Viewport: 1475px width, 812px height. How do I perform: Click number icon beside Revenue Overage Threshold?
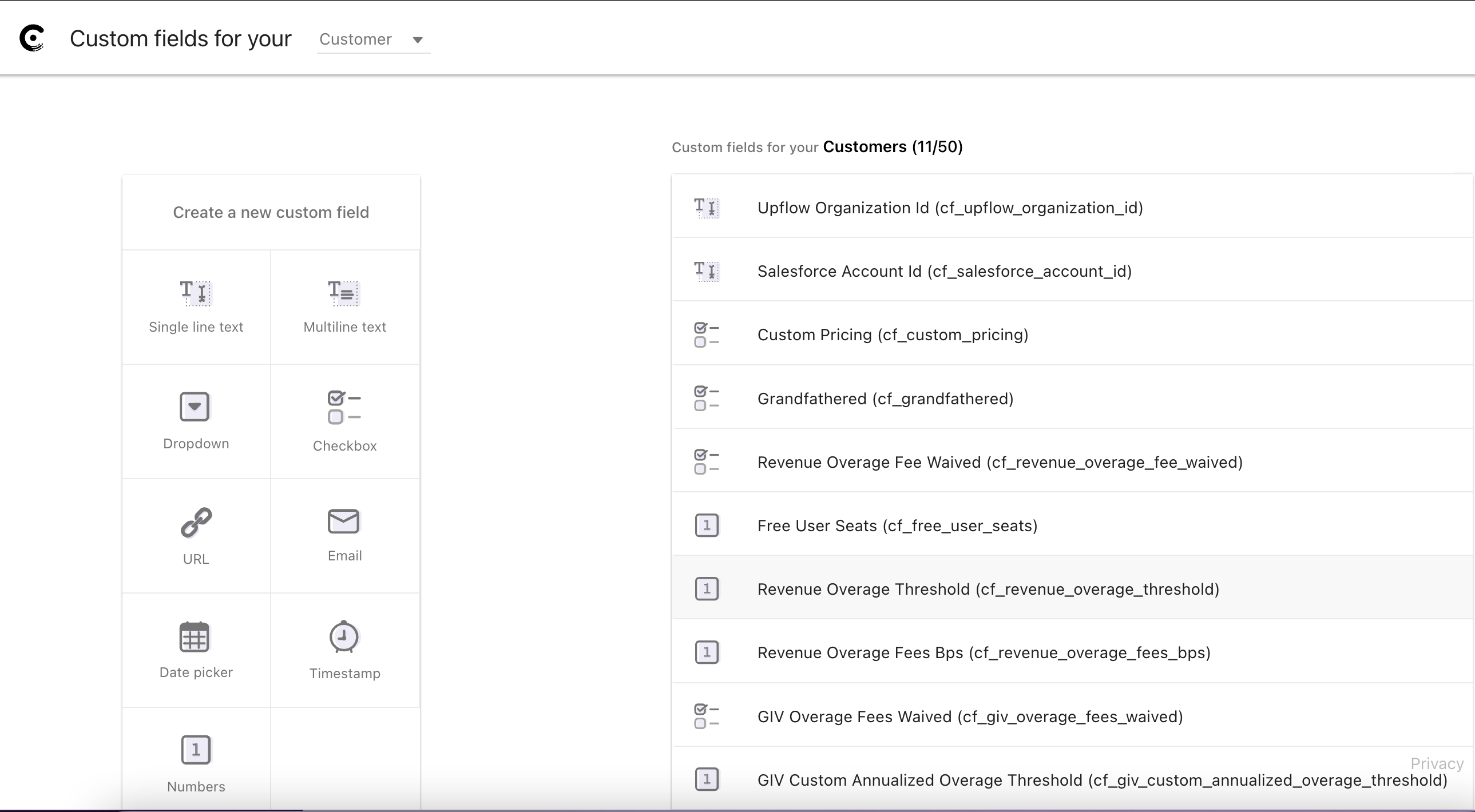pyautogui.click(x=707, y=589)
